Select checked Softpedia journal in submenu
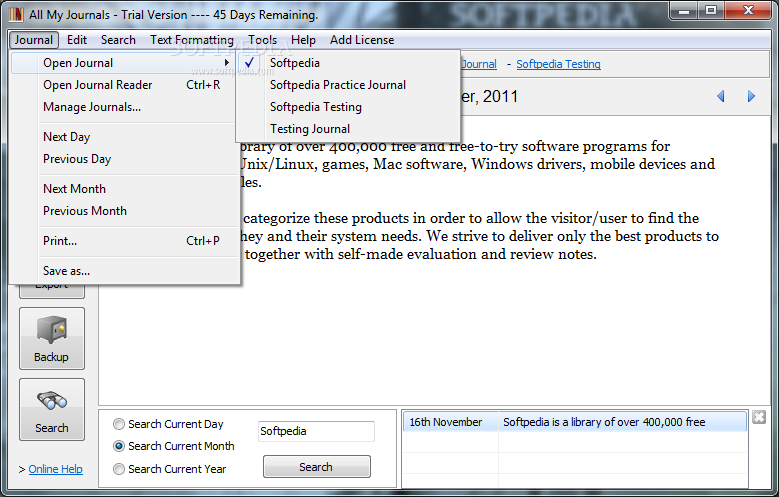Screen dimensions: 779x497 pos(348,63)
